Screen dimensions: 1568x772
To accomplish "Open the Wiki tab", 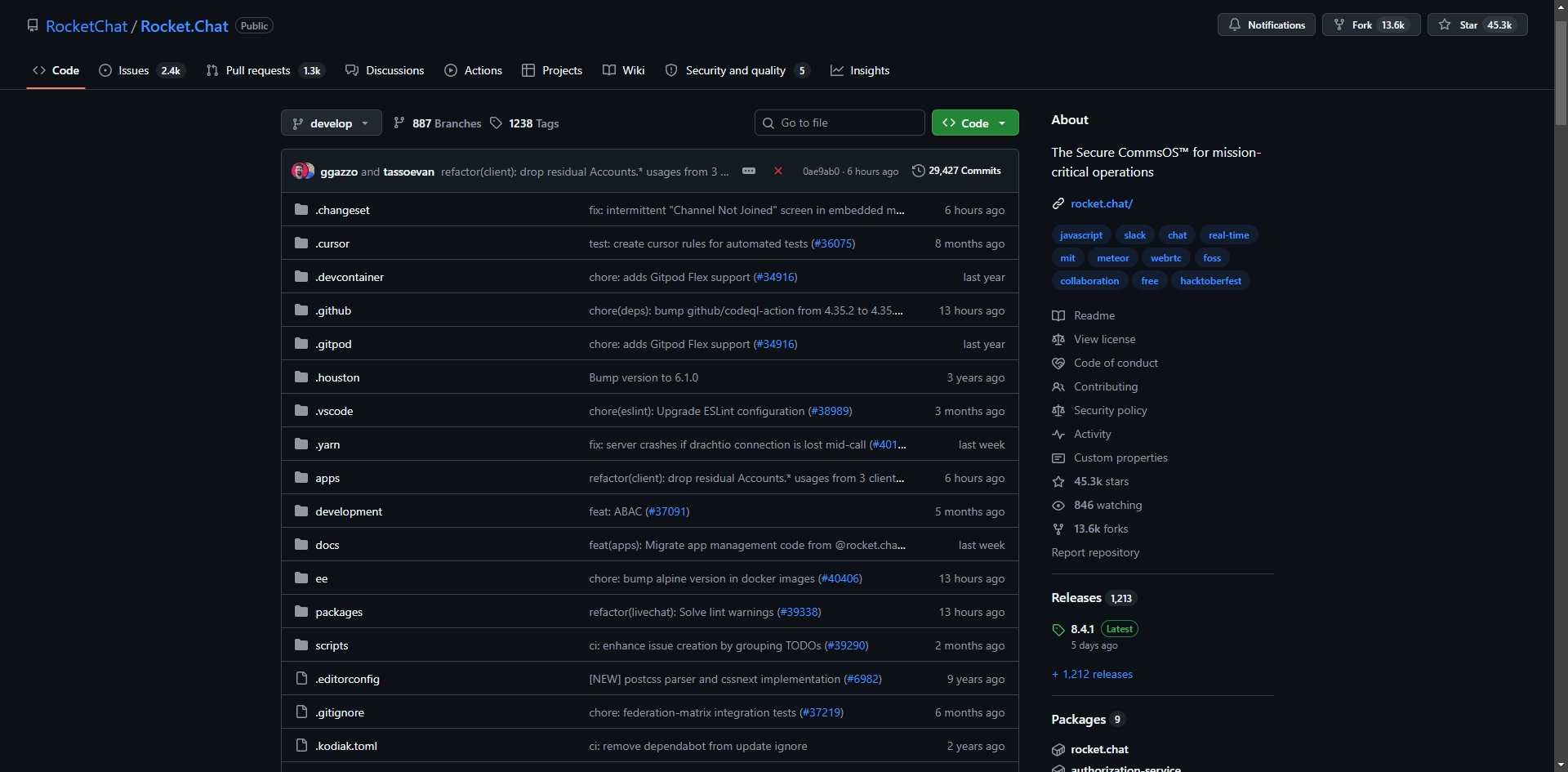I will [x=624, y=70].
